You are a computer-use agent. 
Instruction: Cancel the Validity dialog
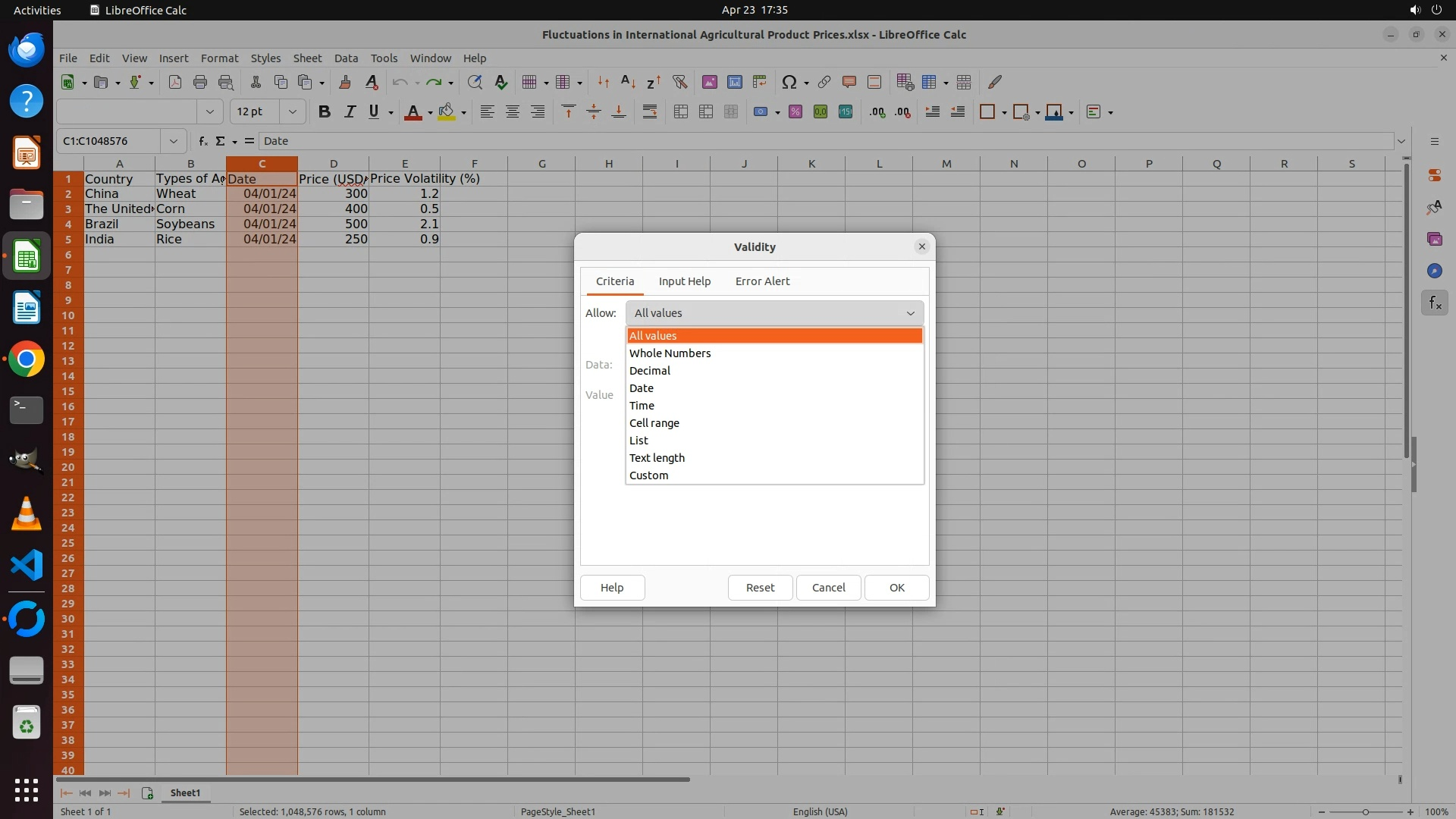point(828,588)
